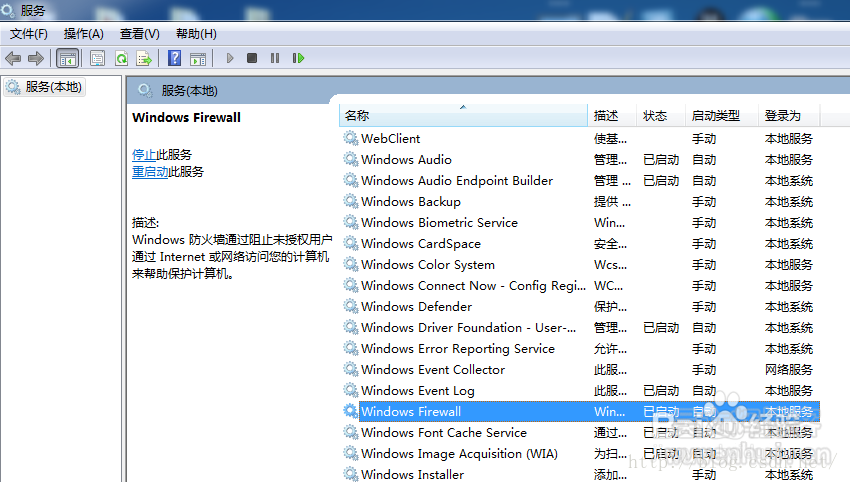
Task: Click the Pause Service toolbar icon
Action: point(275,58)
